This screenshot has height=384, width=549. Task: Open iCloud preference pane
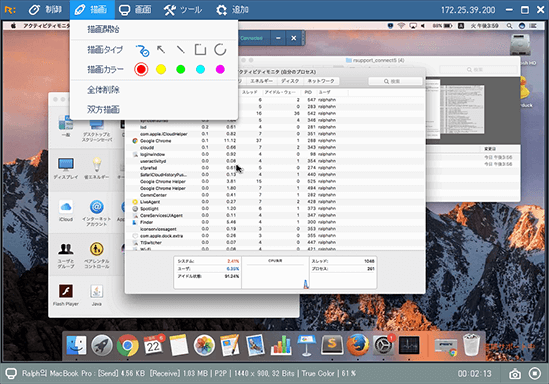click(x=66, y=210)
